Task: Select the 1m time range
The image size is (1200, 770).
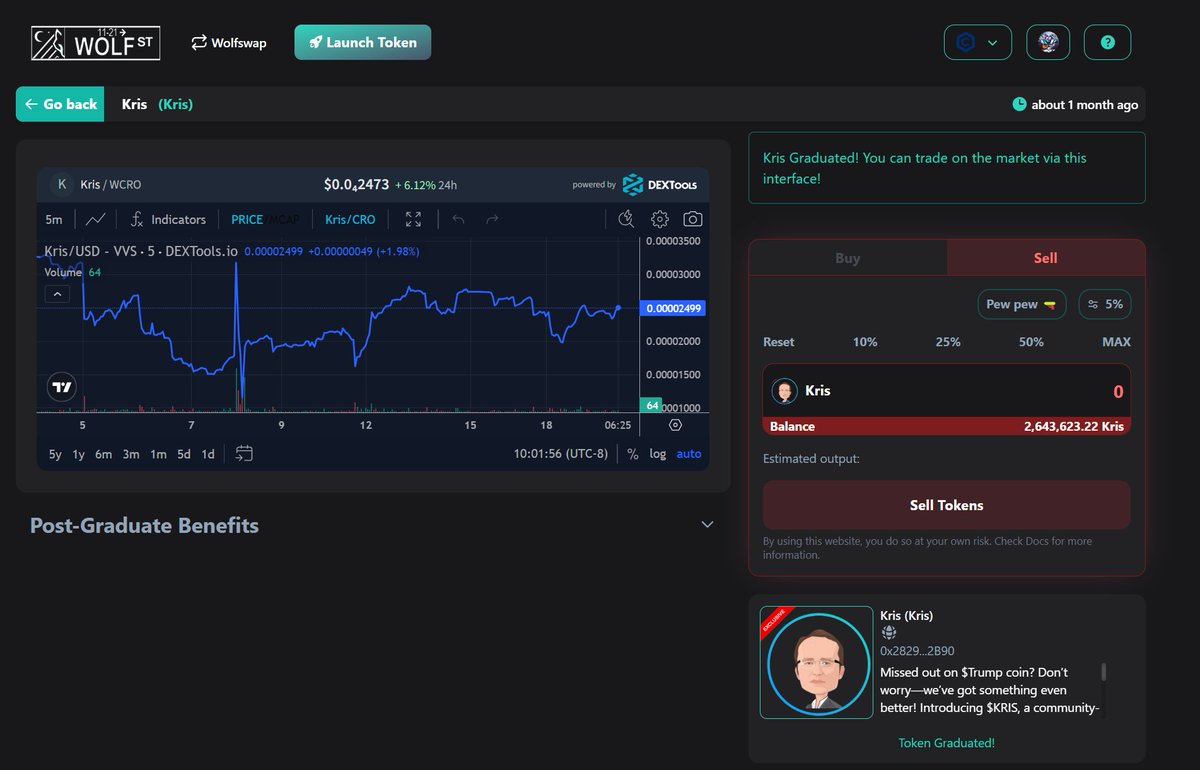Action: click(x=158, y=454)
